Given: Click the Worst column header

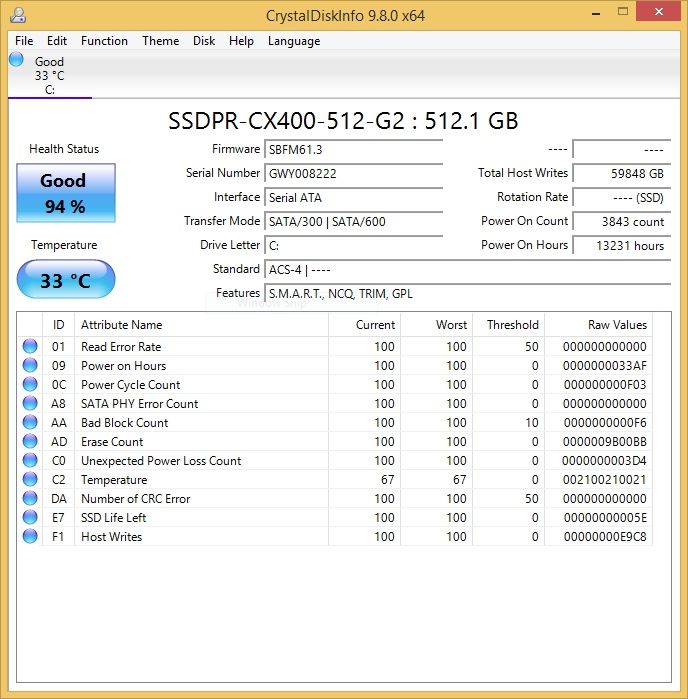Looking at the screenshot, I should (437, 325).
